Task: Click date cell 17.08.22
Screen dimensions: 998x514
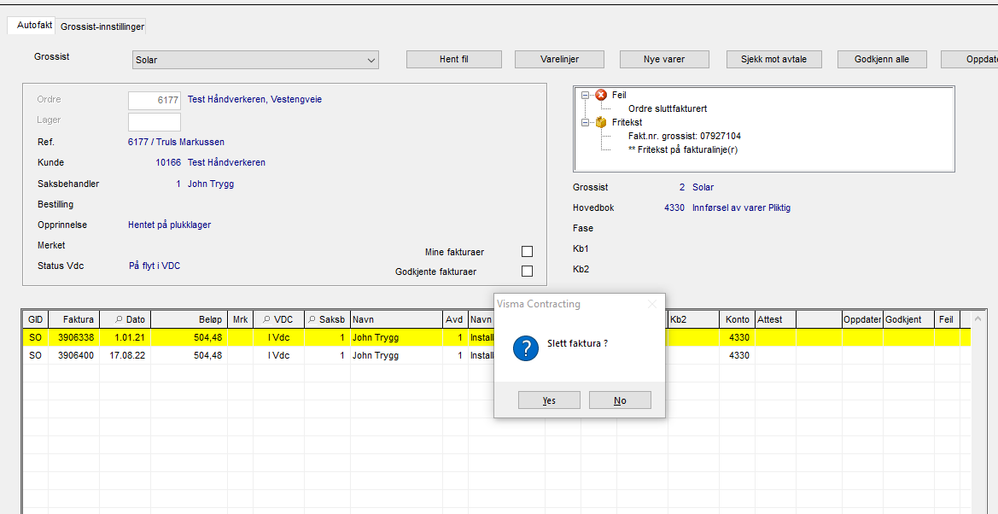Action: (125, 356)
